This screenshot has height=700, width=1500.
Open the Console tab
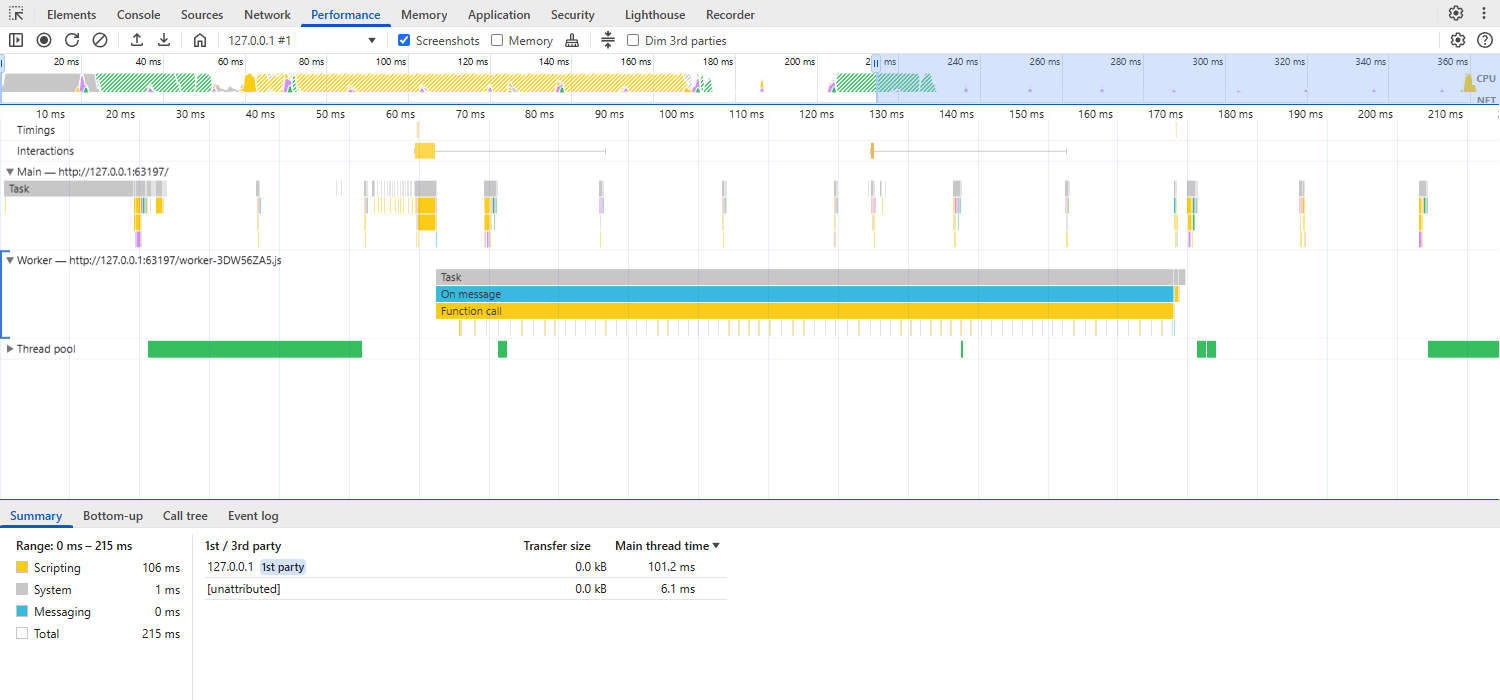coord(139,15)
